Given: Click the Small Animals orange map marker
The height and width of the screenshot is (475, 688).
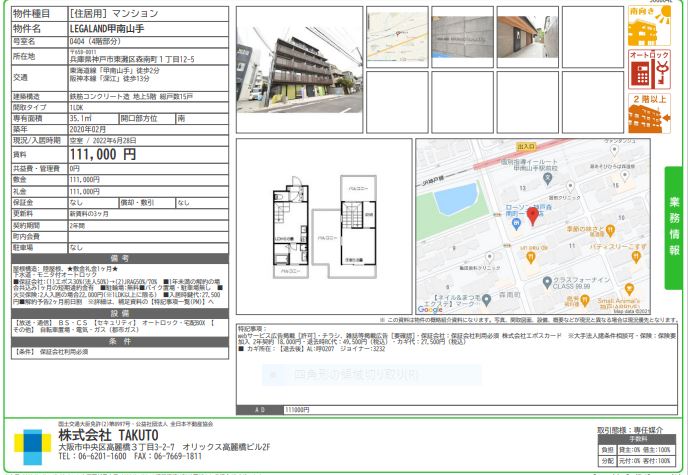Looking at the screenshot, I should coord(629,289).
